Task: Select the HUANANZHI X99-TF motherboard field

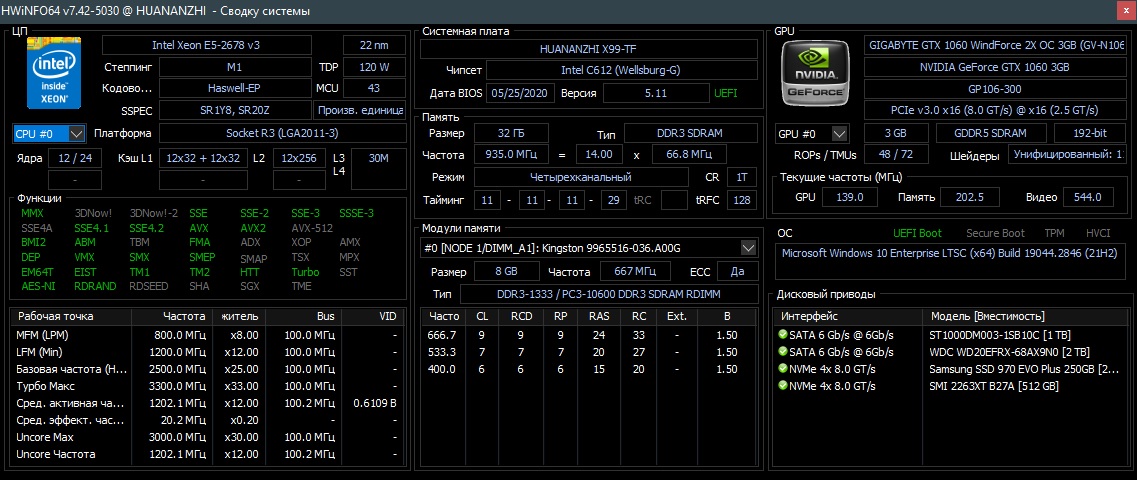Action: tap(589, 49)
